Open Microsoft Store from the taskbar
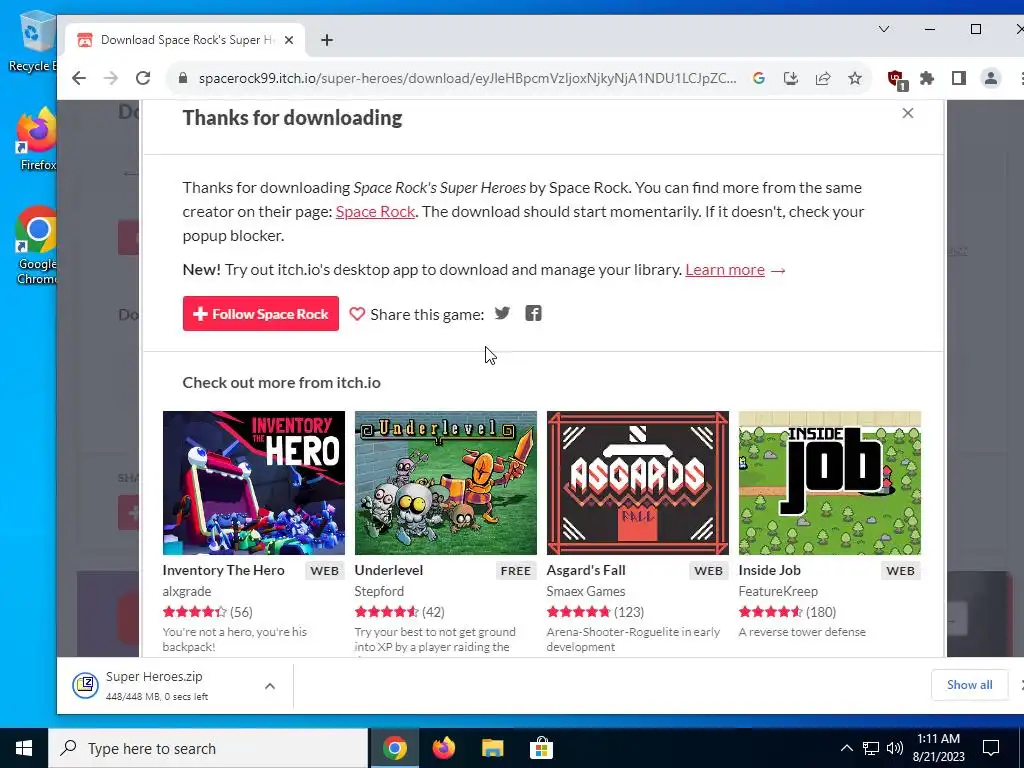 pyautogui.click(x=541, y=748)
